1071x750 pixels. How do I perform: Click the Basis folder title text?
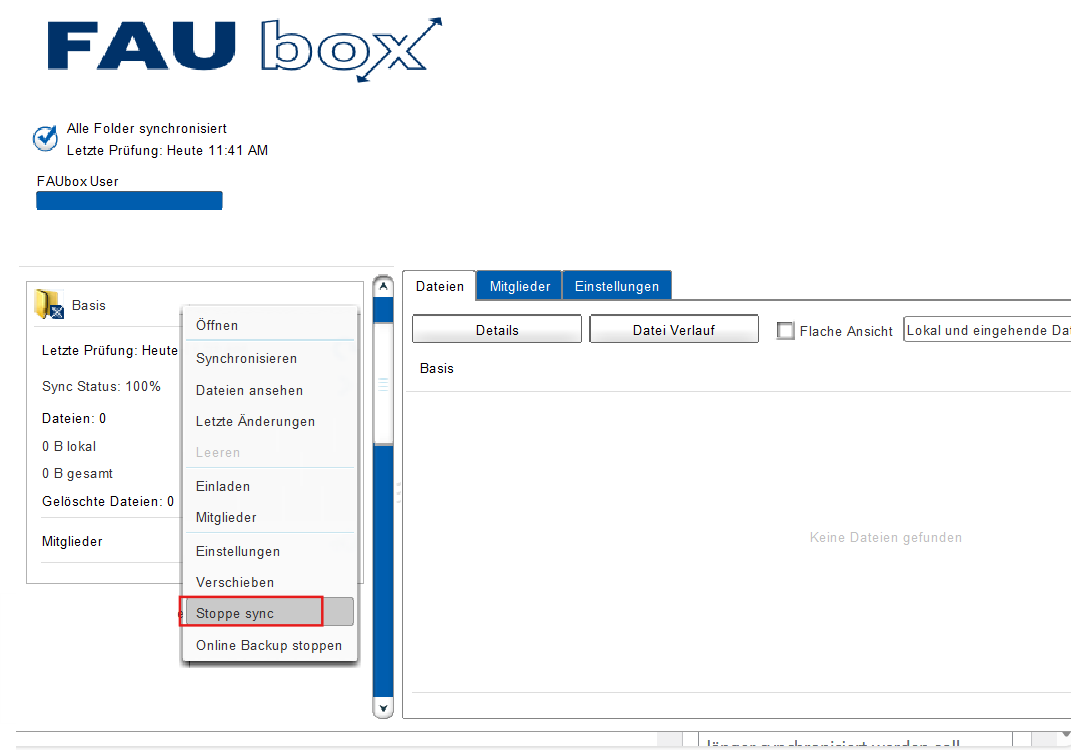[89, 305]
